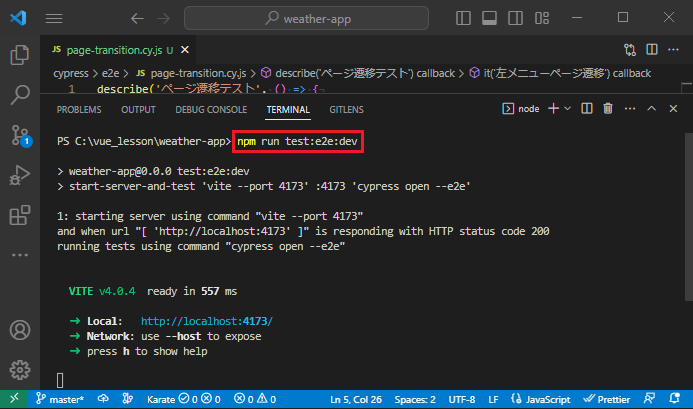693x409 pixels.
Task: Open the launch profile dropdown chevron
Action: [567, 109]
